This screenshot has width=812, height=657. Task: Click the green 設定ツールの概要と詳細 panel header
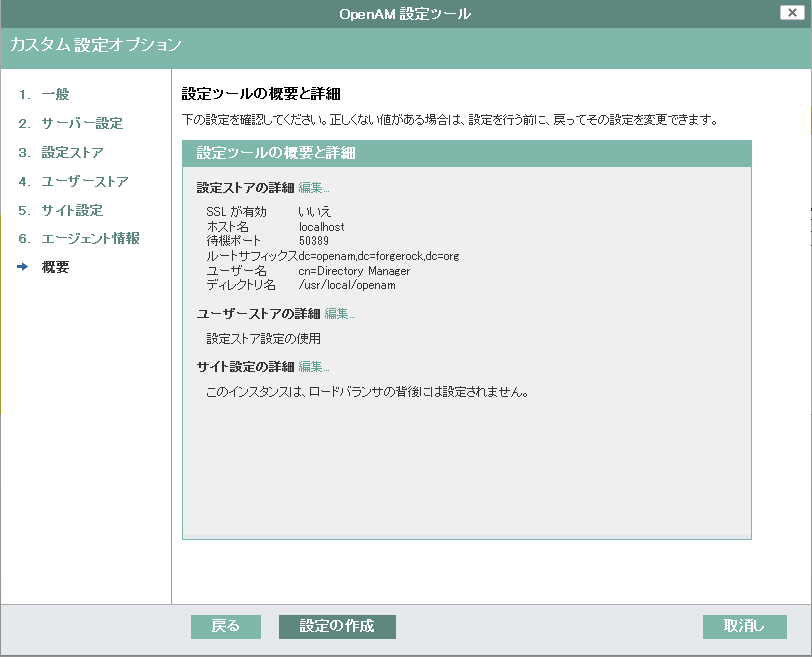tap(466, 154)
